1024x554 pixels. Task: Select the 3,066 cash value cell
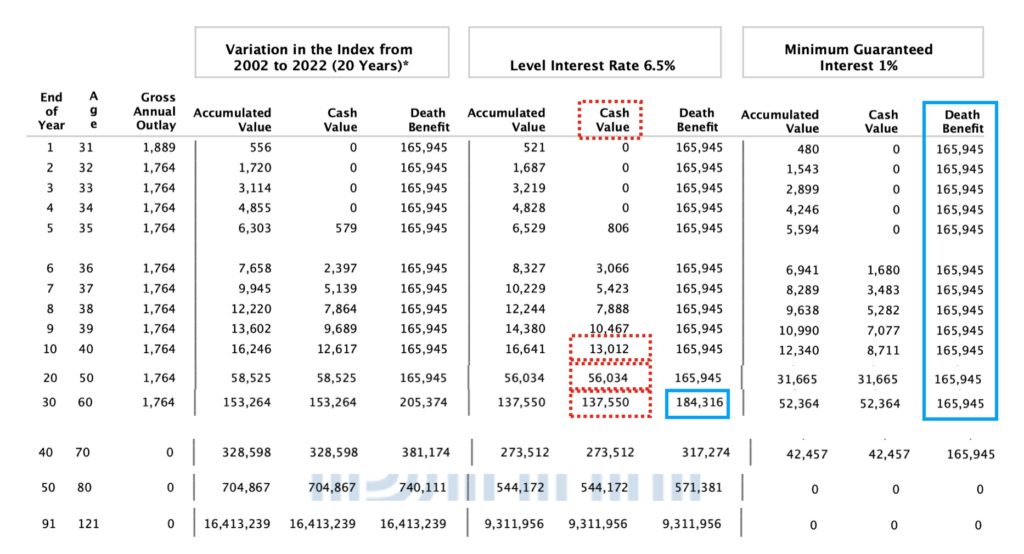pyautogui.click(x=611, y=269)
